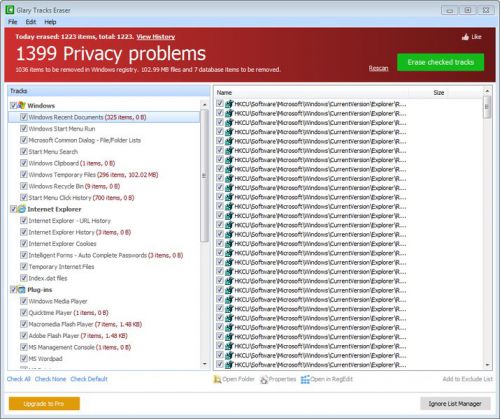This screenshot has height=419, width=500.
Task: Click the Open in RegEdit icon
Action: (x=305, y=379)
